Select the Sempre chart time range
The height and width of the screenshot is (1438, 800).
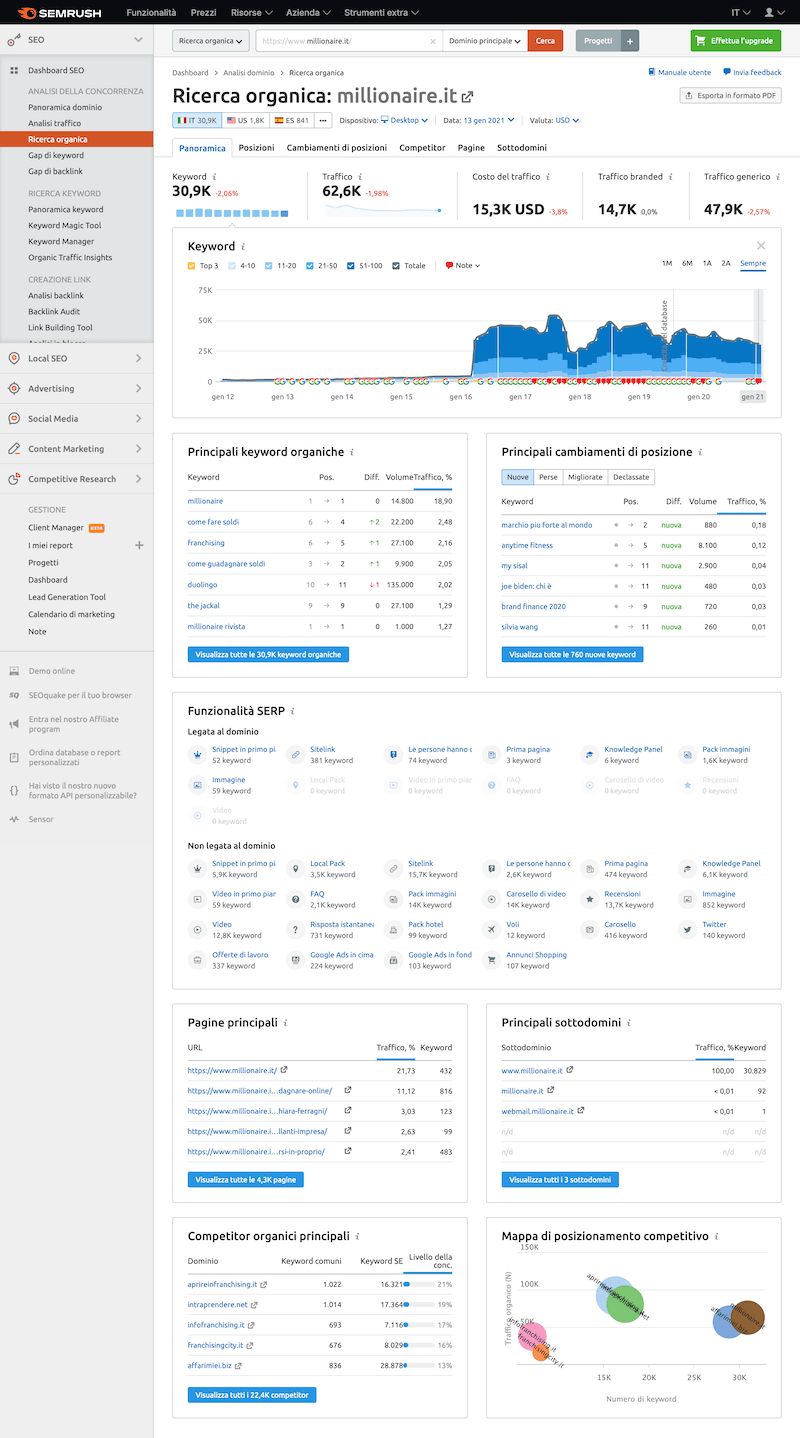[x=753, y=263]
